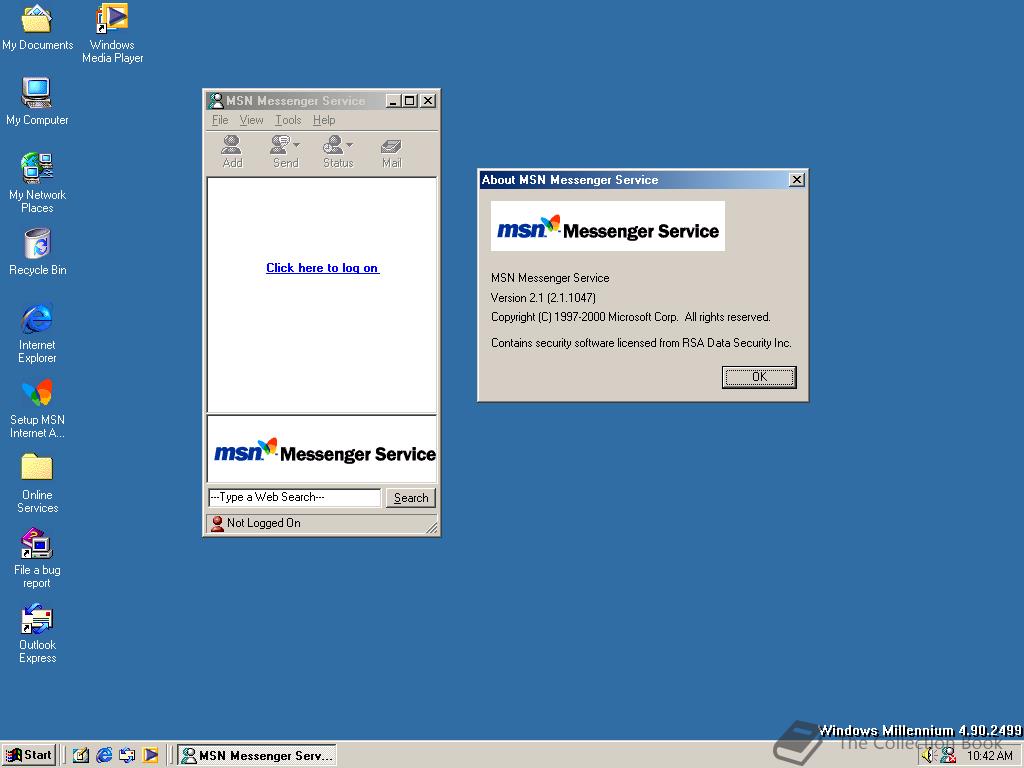Minimize the MSN Messenger Service window
The image size is (1024, 768).
[x=392, y=101]
